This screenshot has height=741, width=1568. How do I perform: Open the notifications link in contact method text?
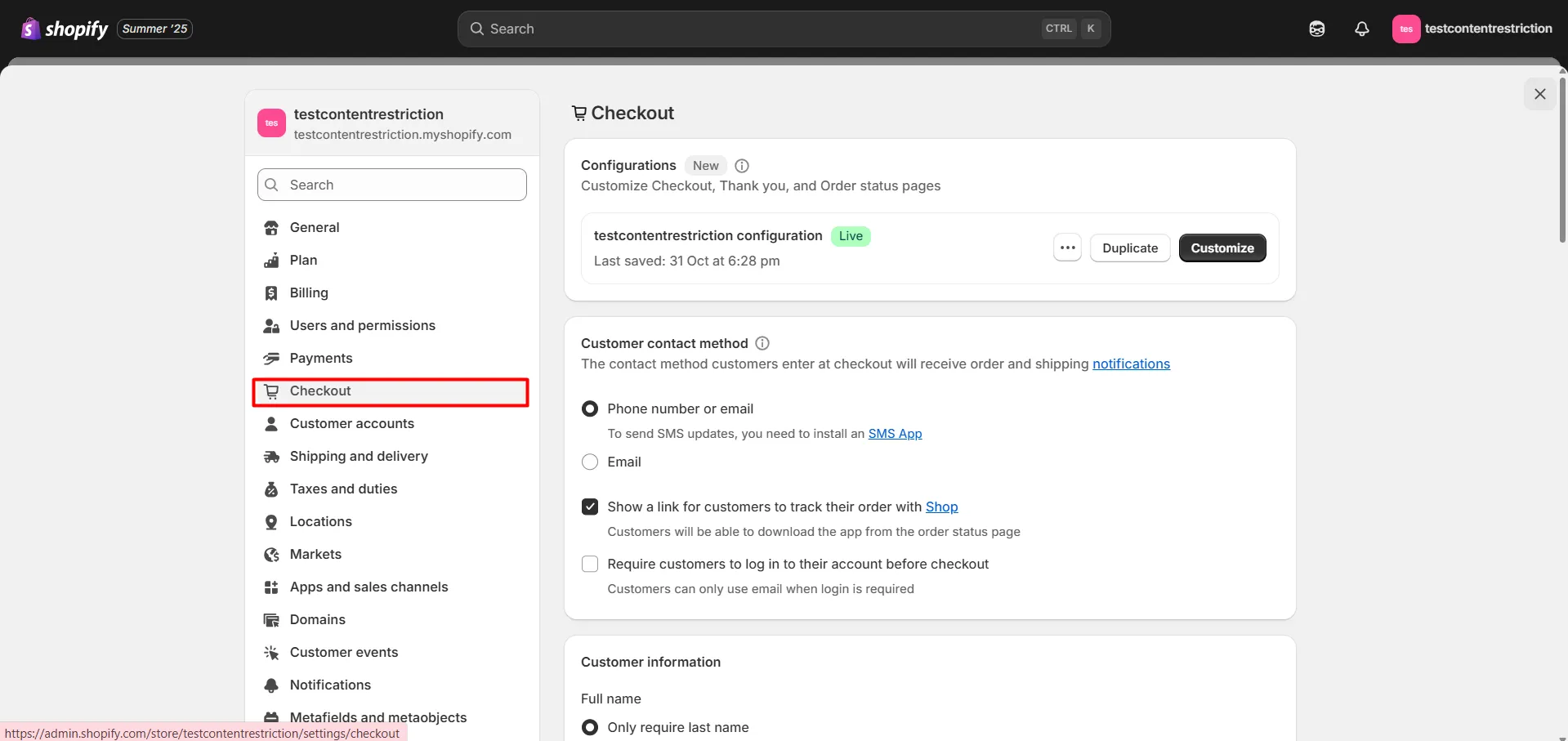pos(1131,364)
